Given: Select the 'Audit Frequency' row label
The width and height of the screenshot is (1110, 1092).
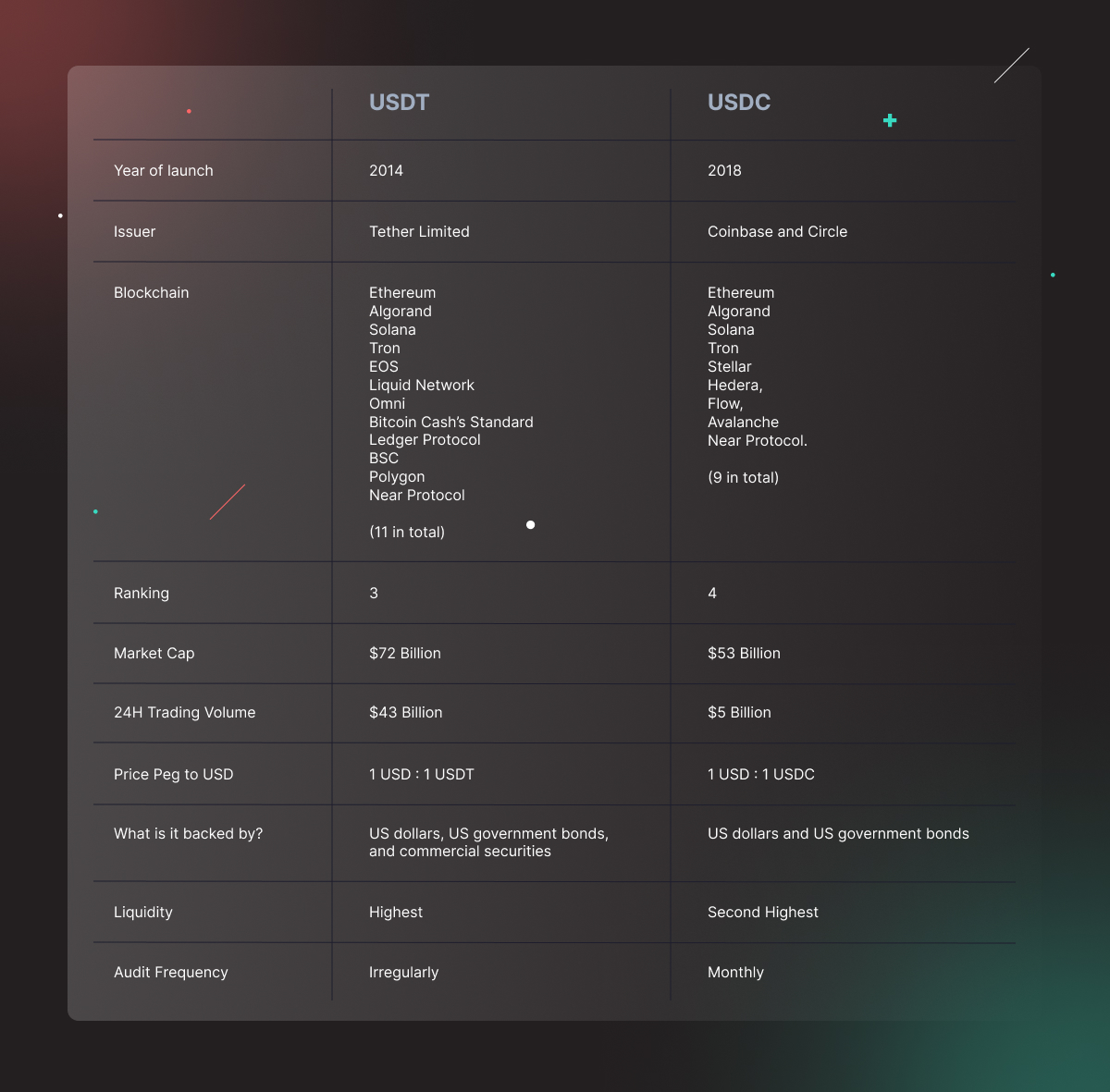Looking at the screenshot, I should tap(171, 972).
